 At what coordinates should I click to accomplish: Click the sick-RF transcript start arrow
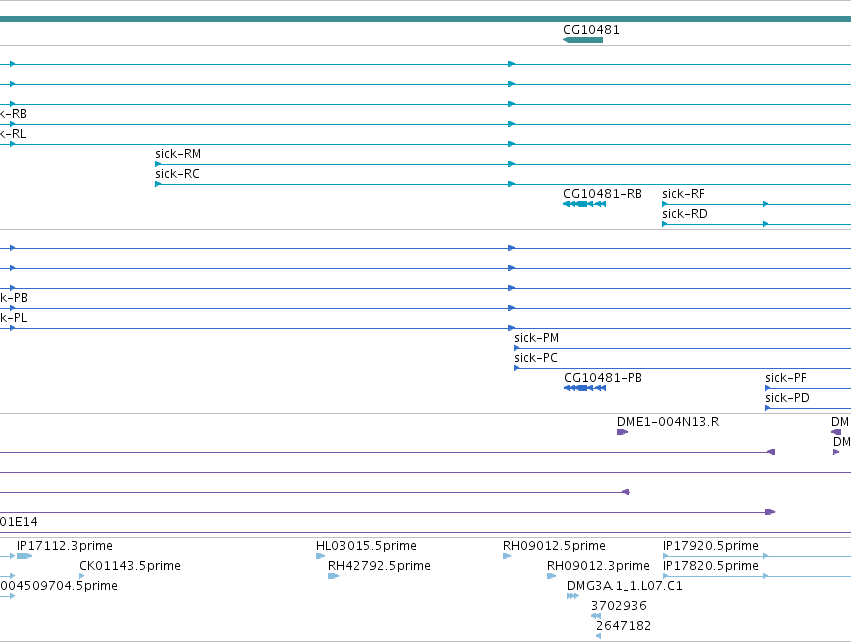click(x=665, y=204)
